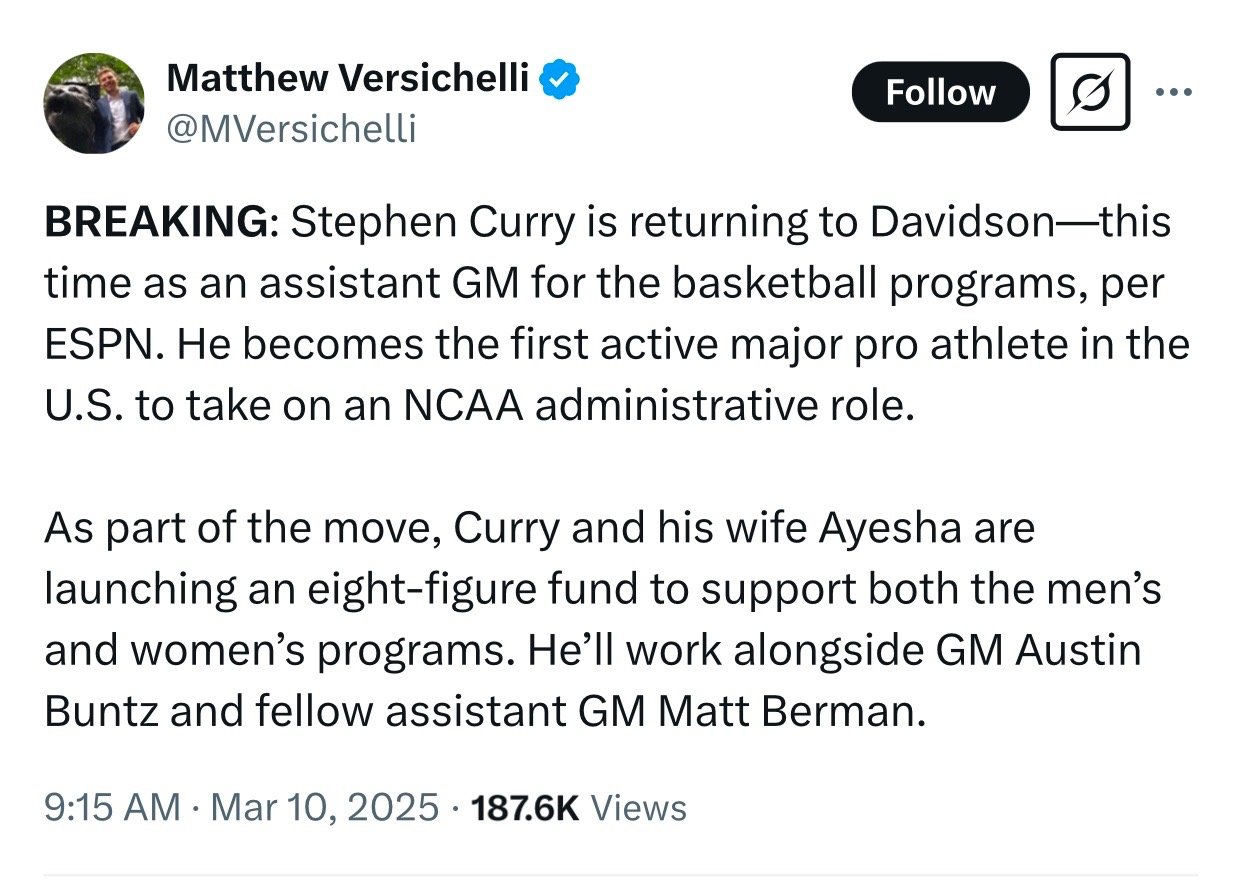Click the word NCAA in first paragraph
This screenshot has width=1242, height=888.
(465, 406)
